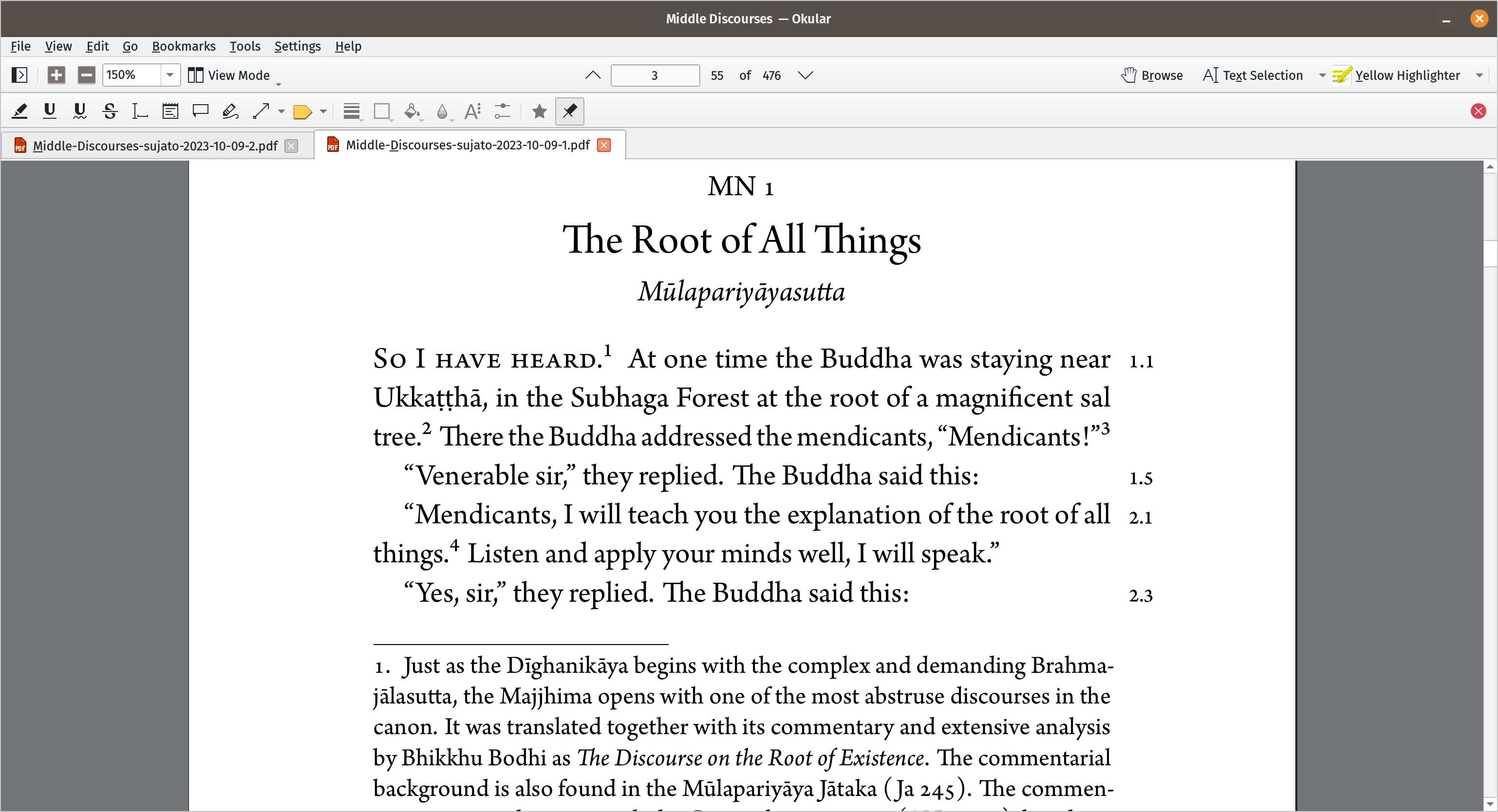The image size is (1498, 812).
Task: Select the Freehand Line annotation tool
Action: (x=230, y=111)
